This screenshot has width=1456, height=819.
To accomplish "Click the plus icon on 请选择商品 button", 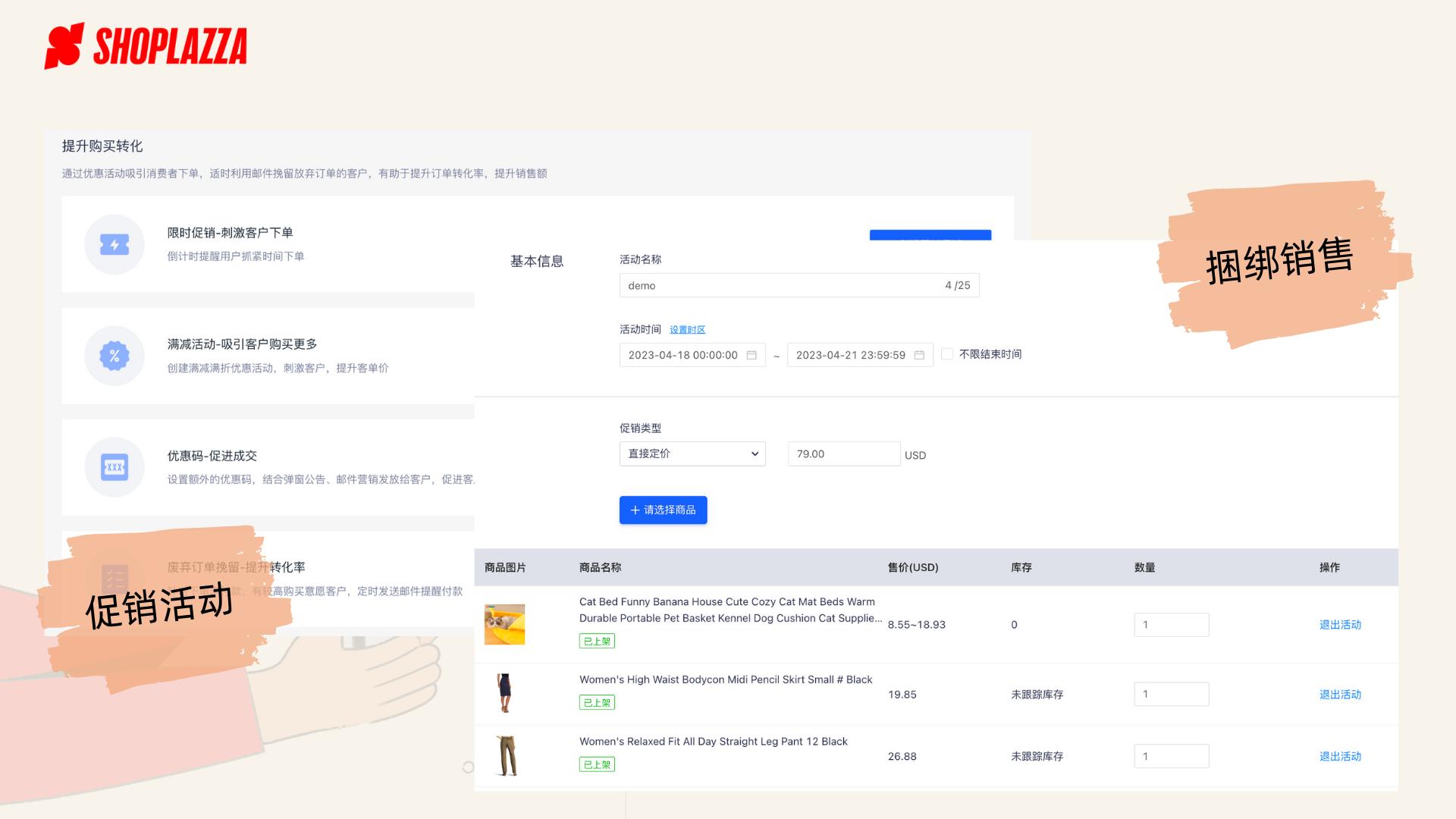I will [635, 510].
